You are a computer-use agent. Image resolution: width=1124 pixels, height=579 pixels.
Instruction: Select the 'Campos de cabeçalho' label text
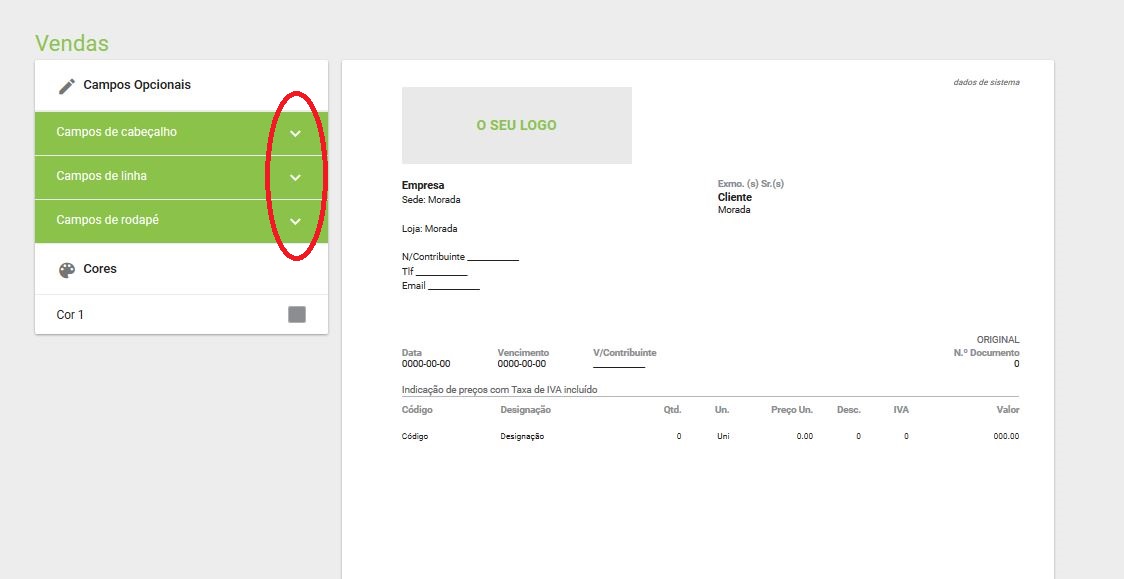click(116, 132)
